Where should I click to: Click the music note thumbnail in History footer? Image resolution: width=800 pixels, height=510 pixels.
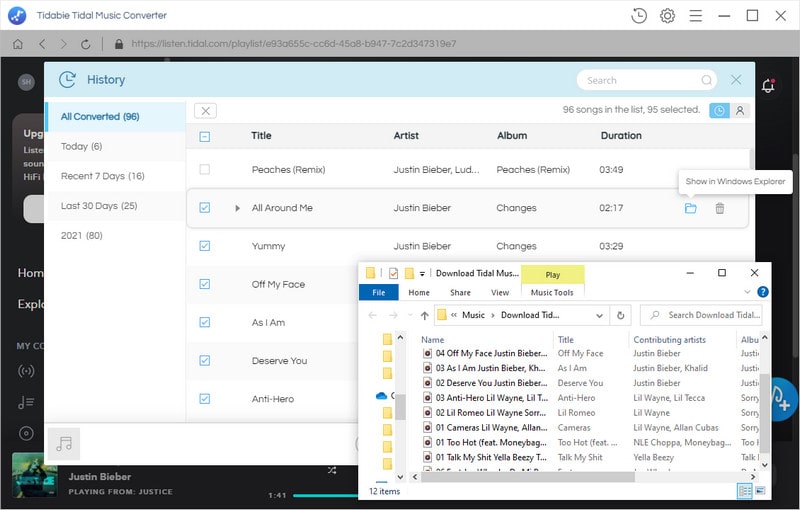point(64,444)
